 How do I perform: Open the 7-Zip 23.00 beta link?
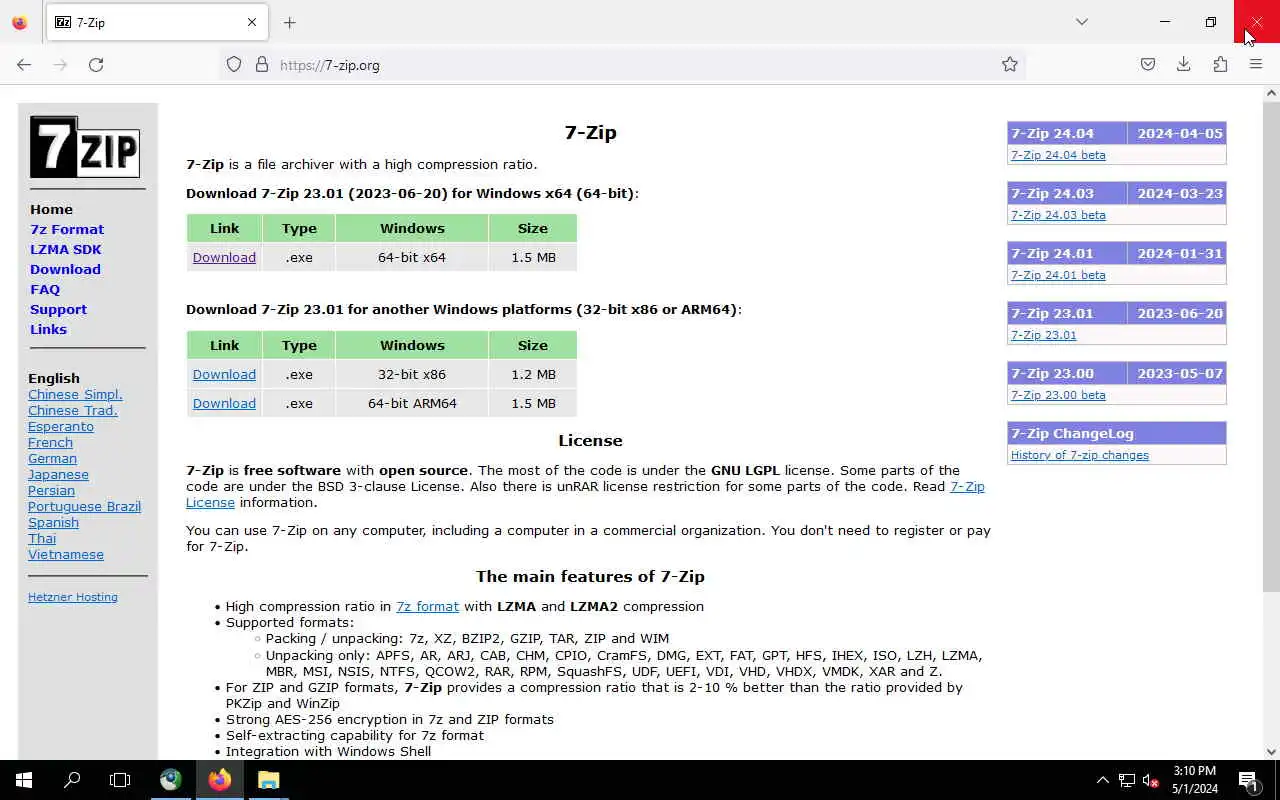coord(1058,395)
